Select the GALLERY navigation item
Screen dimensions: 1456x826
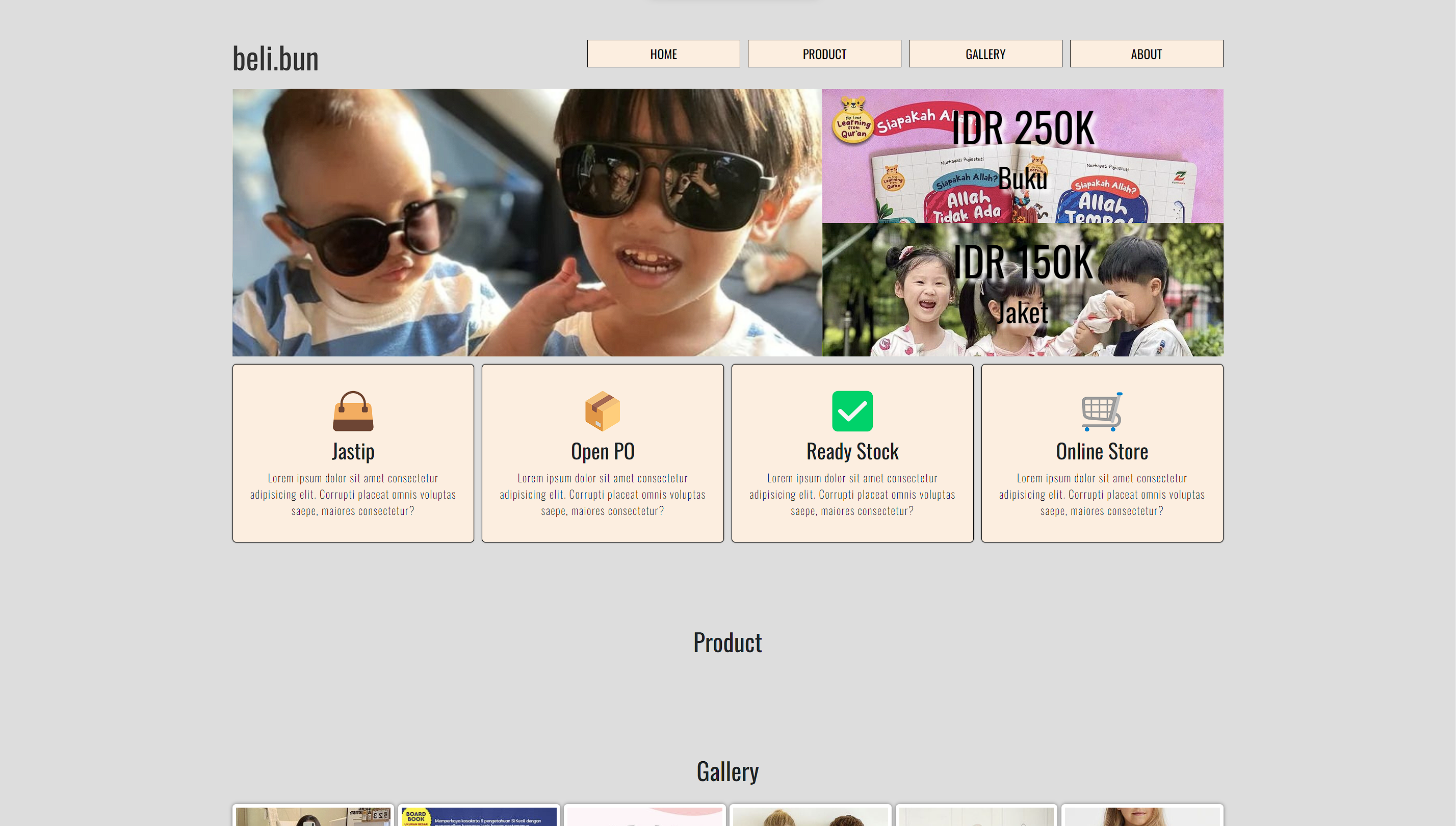point(985,54)
